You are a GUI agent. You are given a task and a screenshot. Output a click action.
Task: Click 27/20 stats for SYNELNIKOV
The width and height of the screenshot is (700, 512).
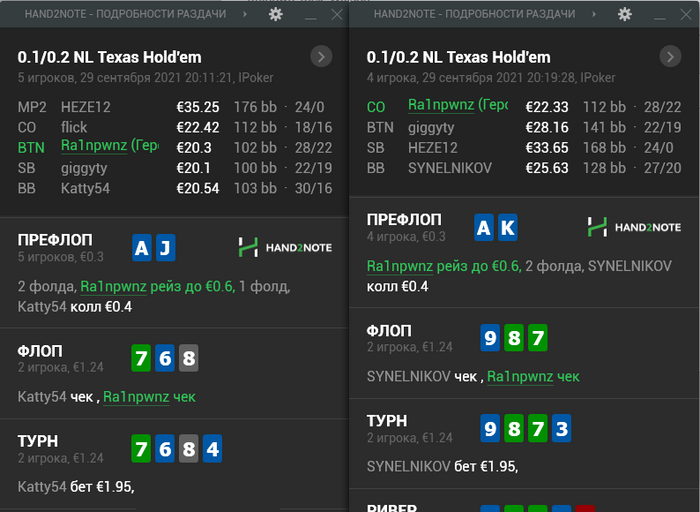click(x=662, y=168)
